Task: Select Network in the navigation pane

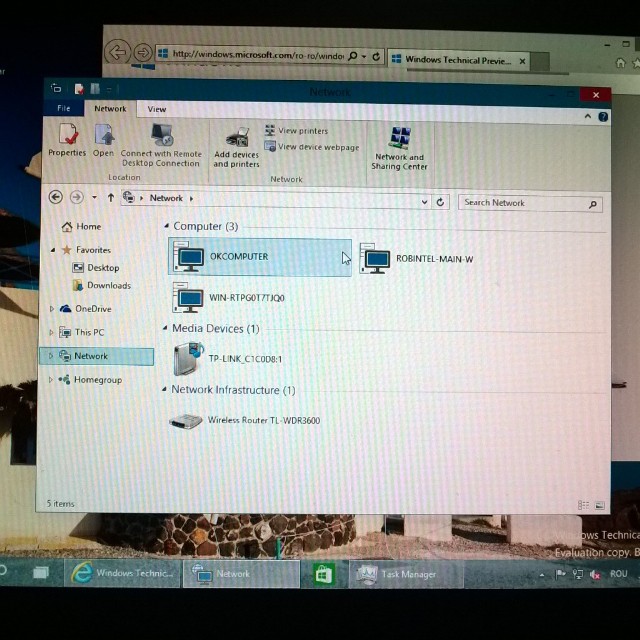Action: tap(97, 356)
